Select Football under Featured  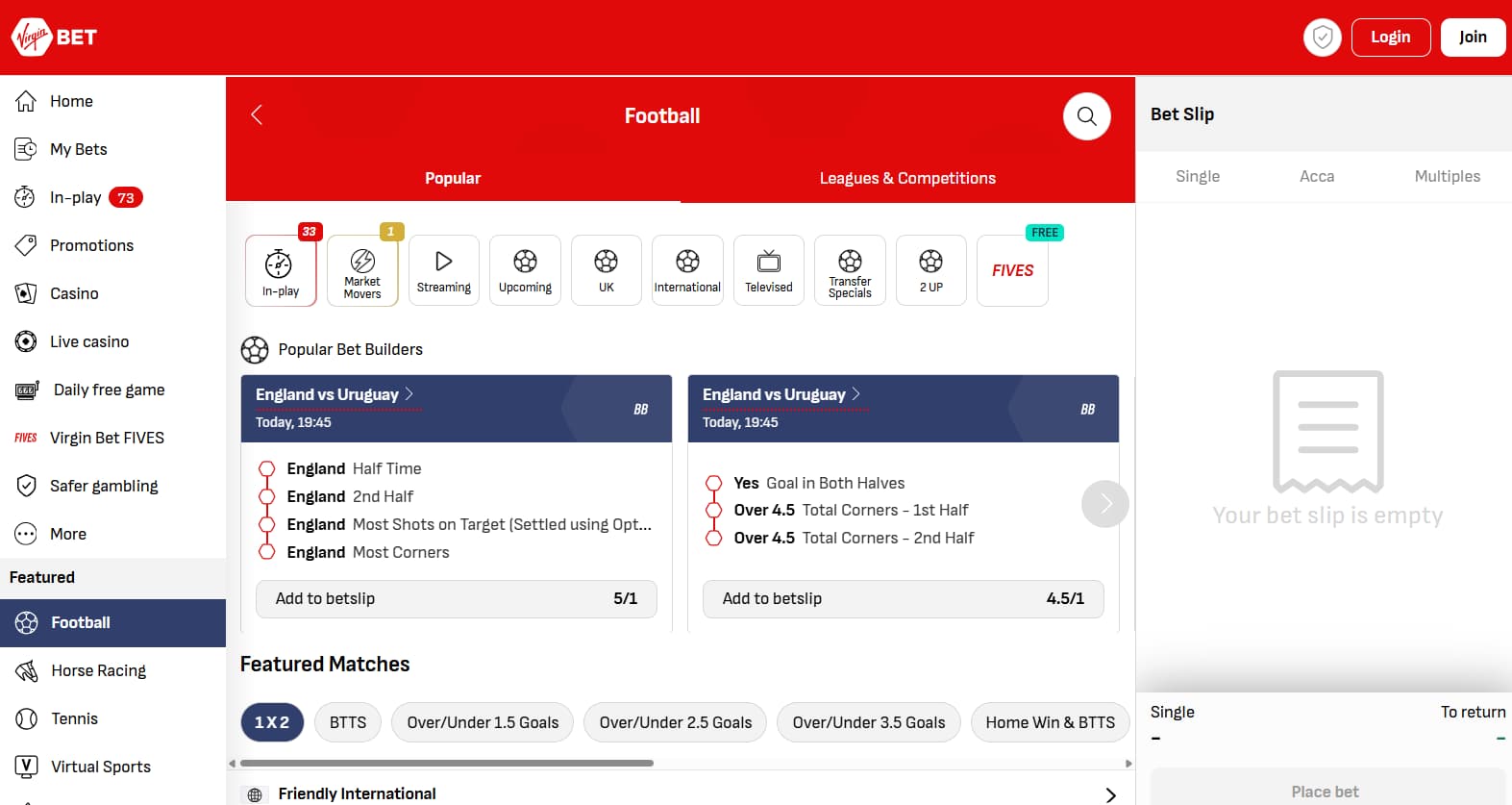pos(112,622)
